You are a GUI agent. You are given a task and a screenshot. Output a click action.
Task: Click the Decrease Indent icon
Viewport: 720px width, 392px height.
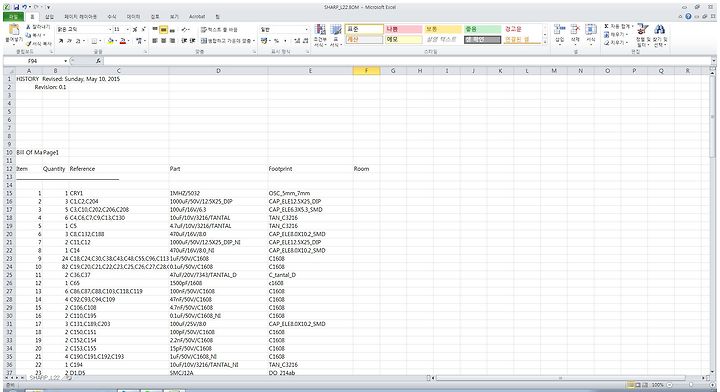(x=184, y=41)
